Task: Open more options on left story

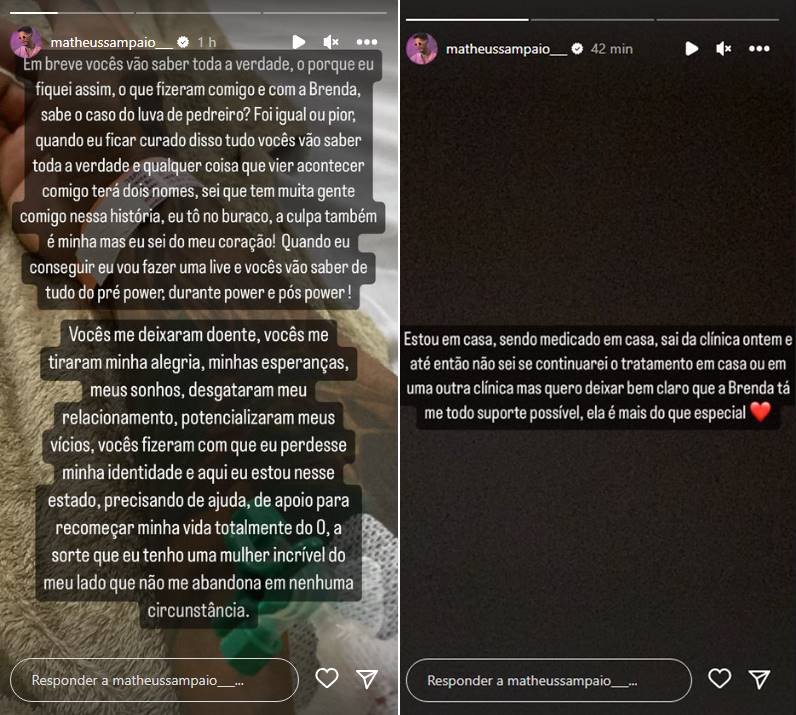Action: tap(367, 42)
